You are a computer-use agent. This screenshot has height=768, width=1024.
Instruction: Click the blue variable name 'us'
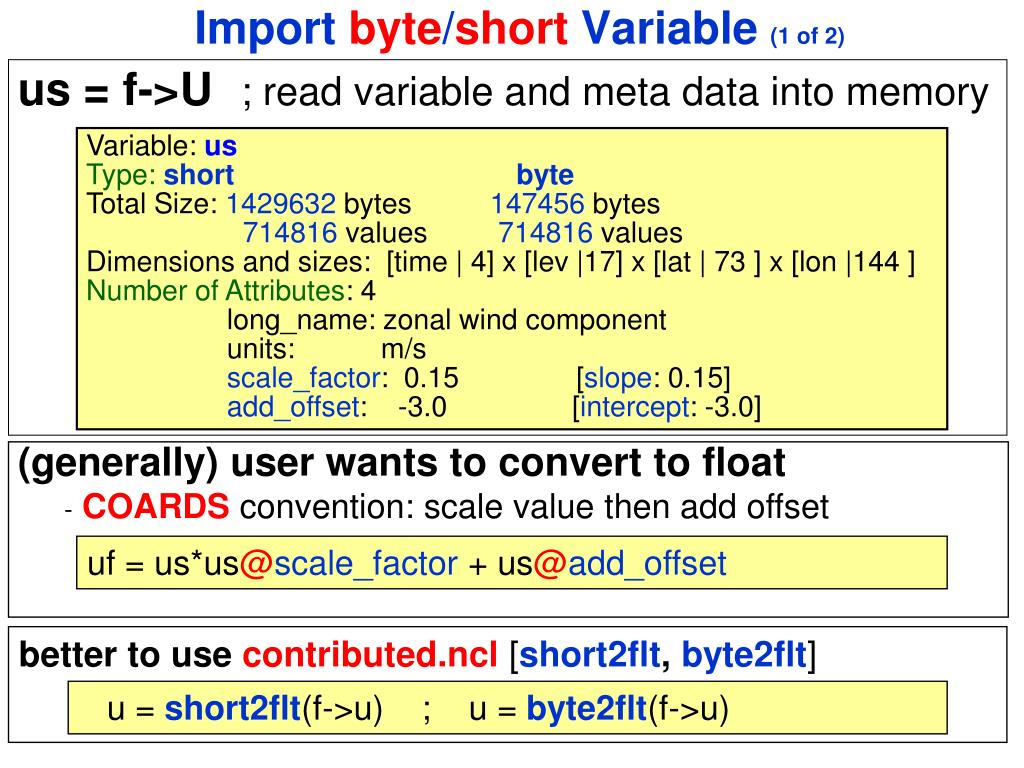[x=220, y=146]
